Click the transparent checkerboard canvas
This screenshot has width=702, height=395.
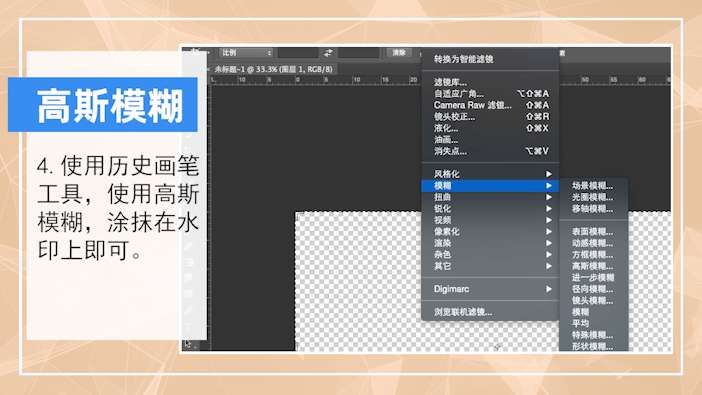[358, 282]
